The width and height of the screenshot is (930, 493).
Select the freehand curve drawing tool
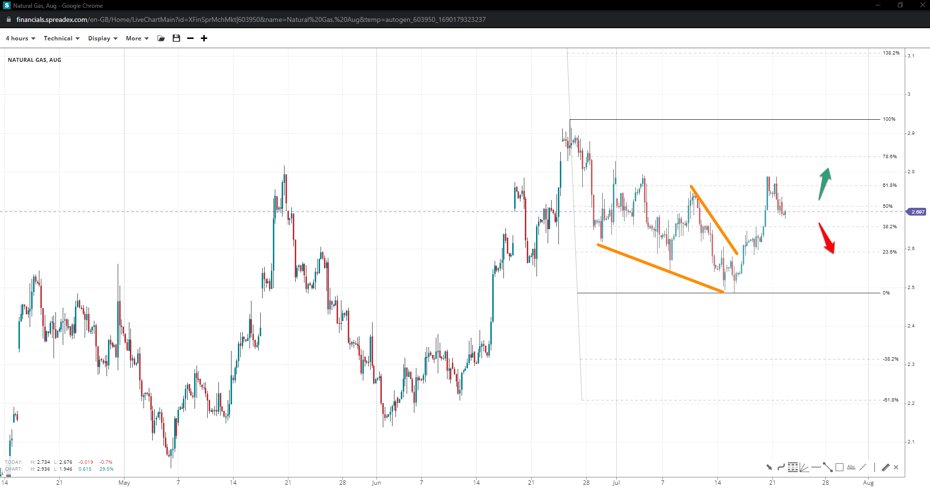781,467
